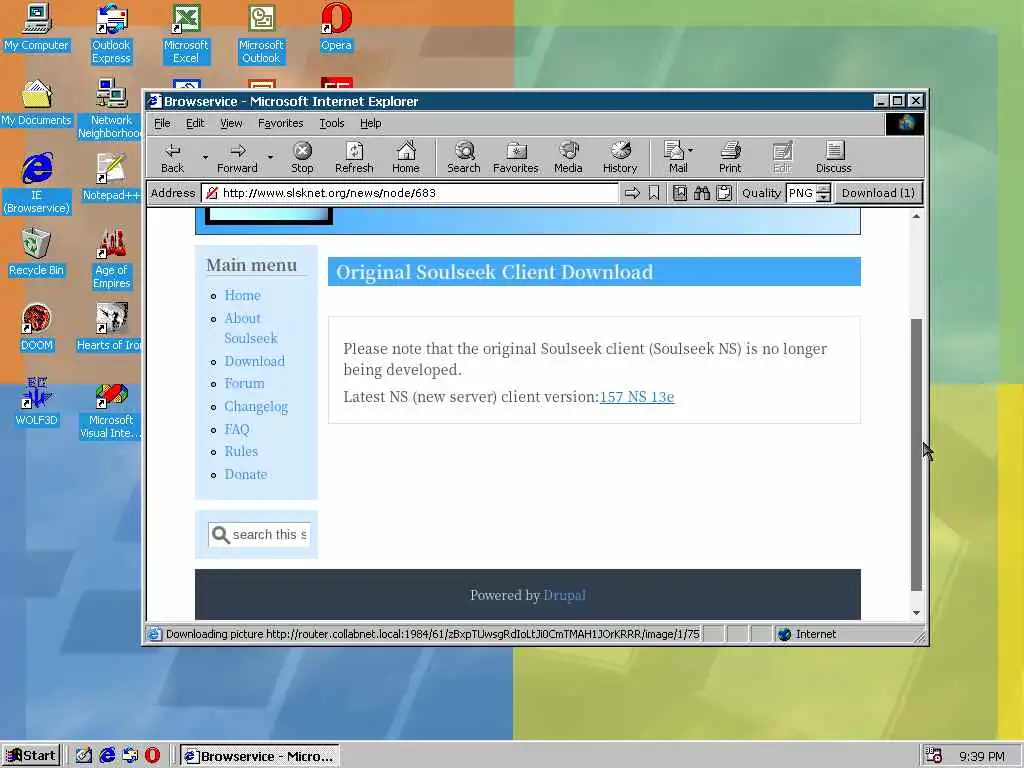This screenshot has height=768, width=1024.
Task: Stop page loading with Stop button
Action: click(x=302, y=157)
